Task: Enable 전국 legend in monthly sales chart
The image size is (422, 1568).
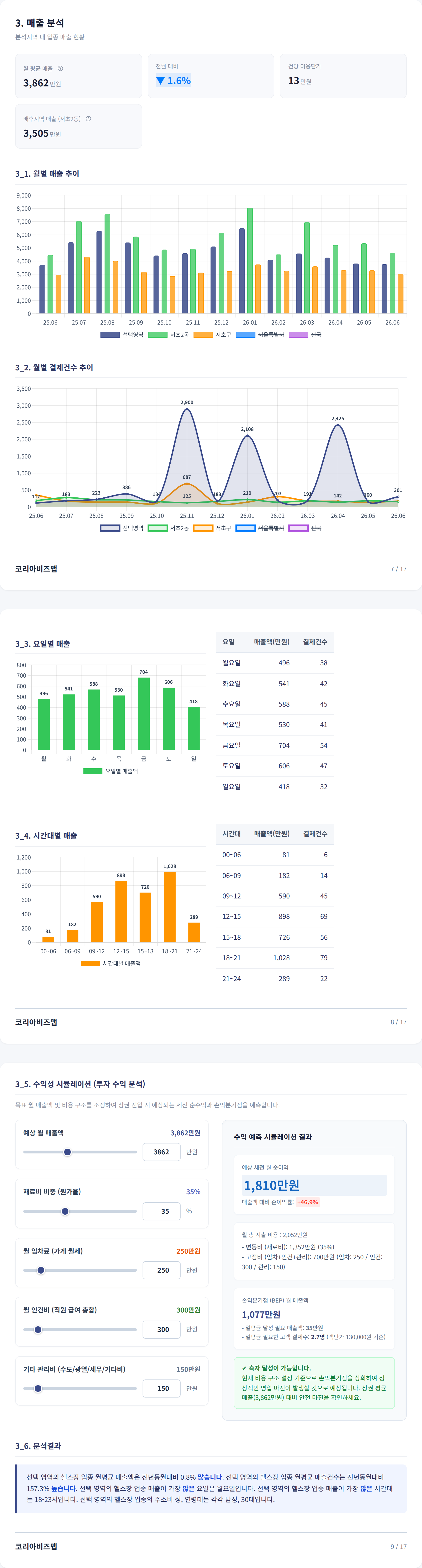Action: pos(305,335)
